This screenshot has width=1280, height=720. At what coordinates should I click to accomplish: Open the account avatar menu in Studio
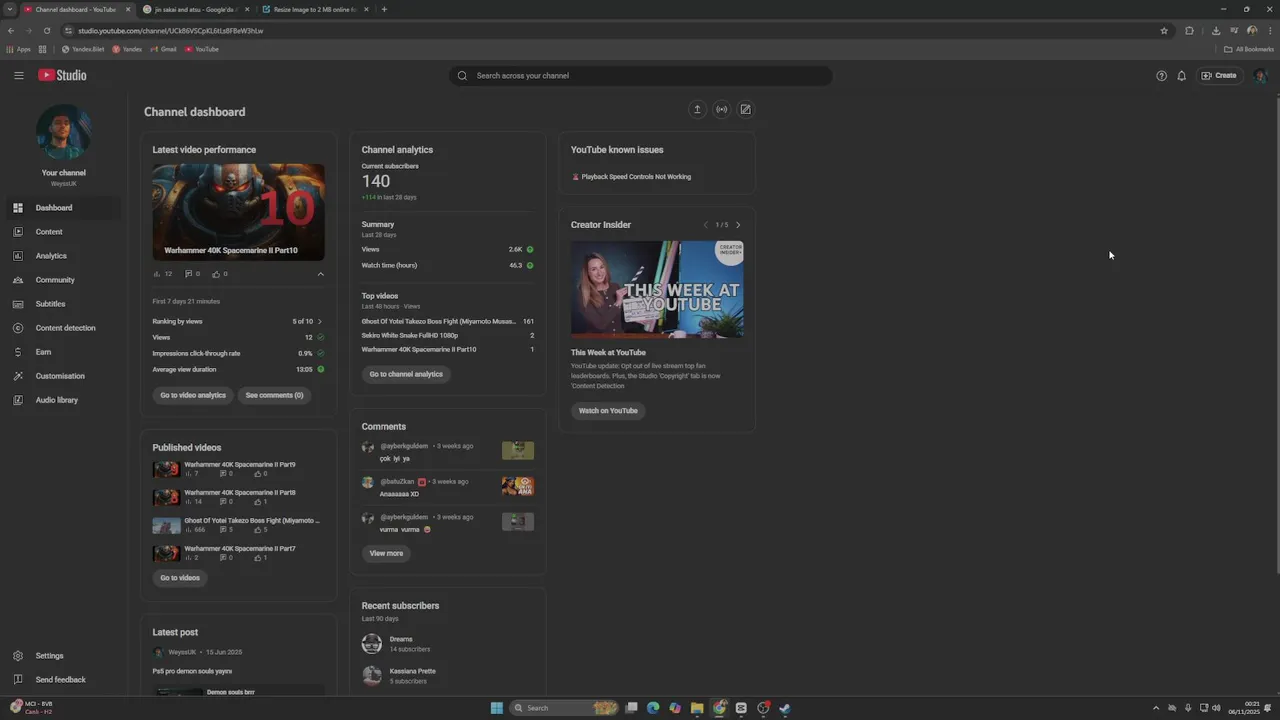point(1259,76)
